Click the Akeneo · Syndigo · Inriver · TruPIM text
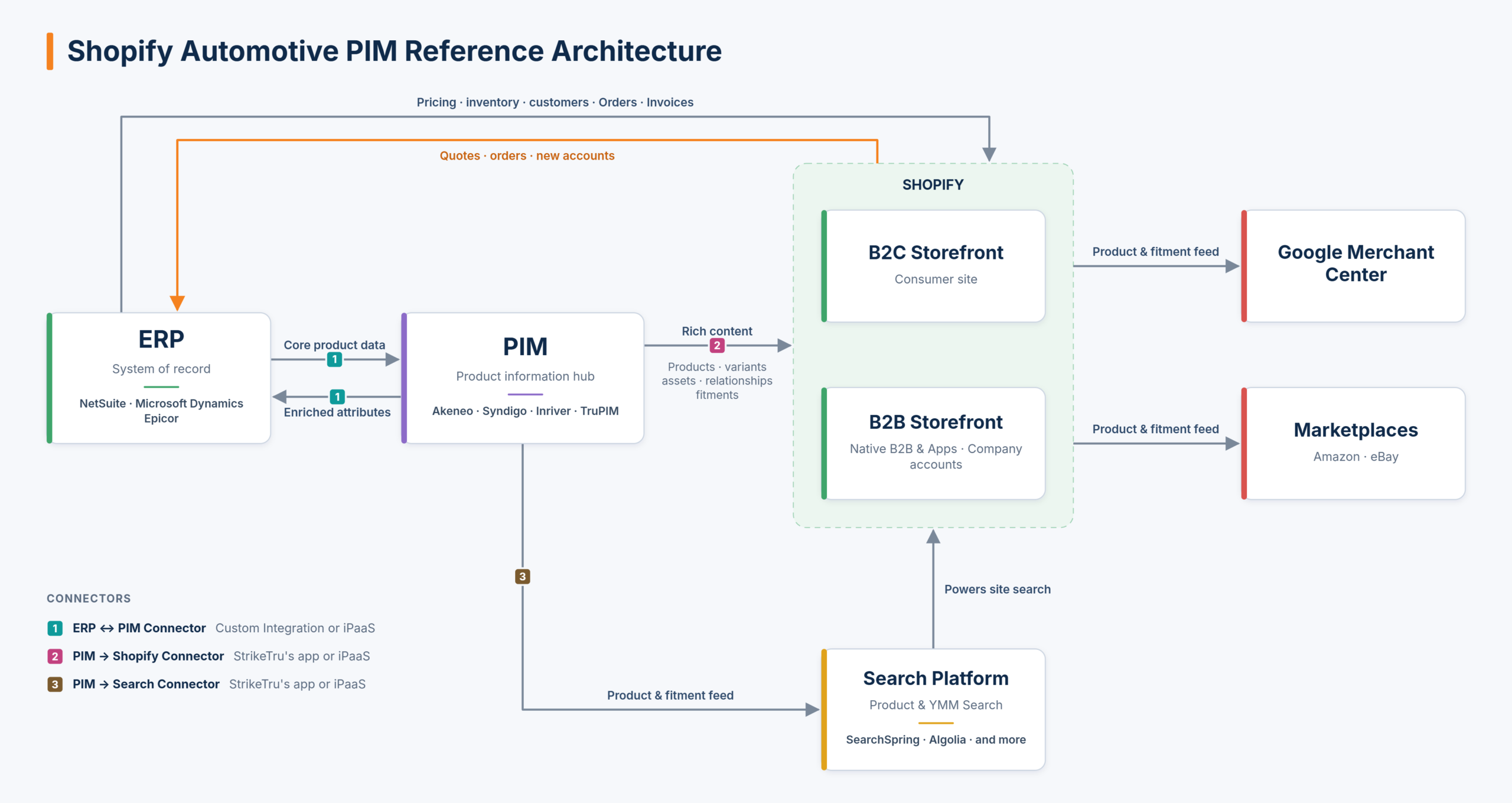 coord(525,411)
